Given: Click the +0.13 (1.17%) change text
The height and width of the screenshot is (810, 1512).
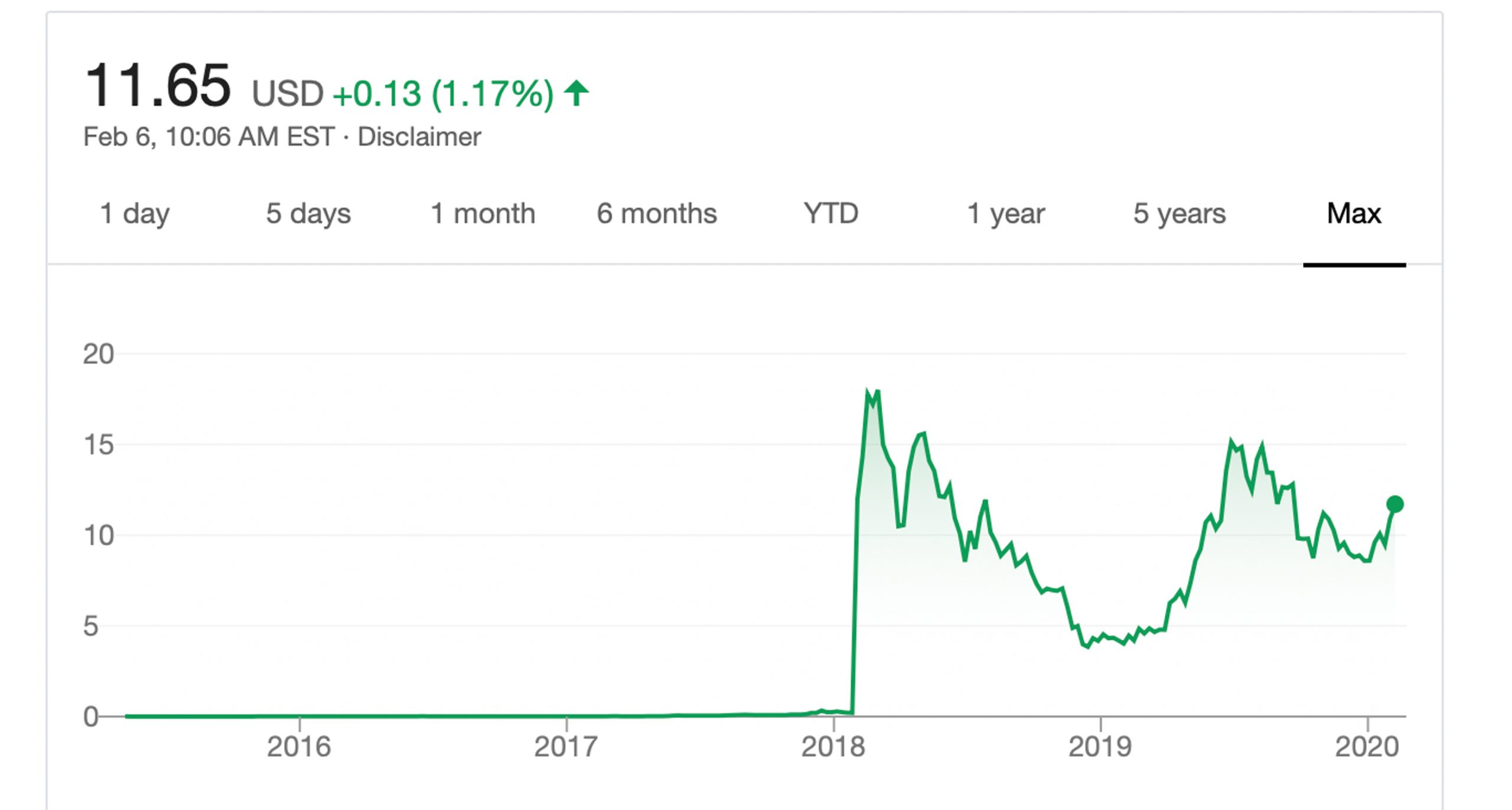Looking at the screenshot, I should click(444, 94).
